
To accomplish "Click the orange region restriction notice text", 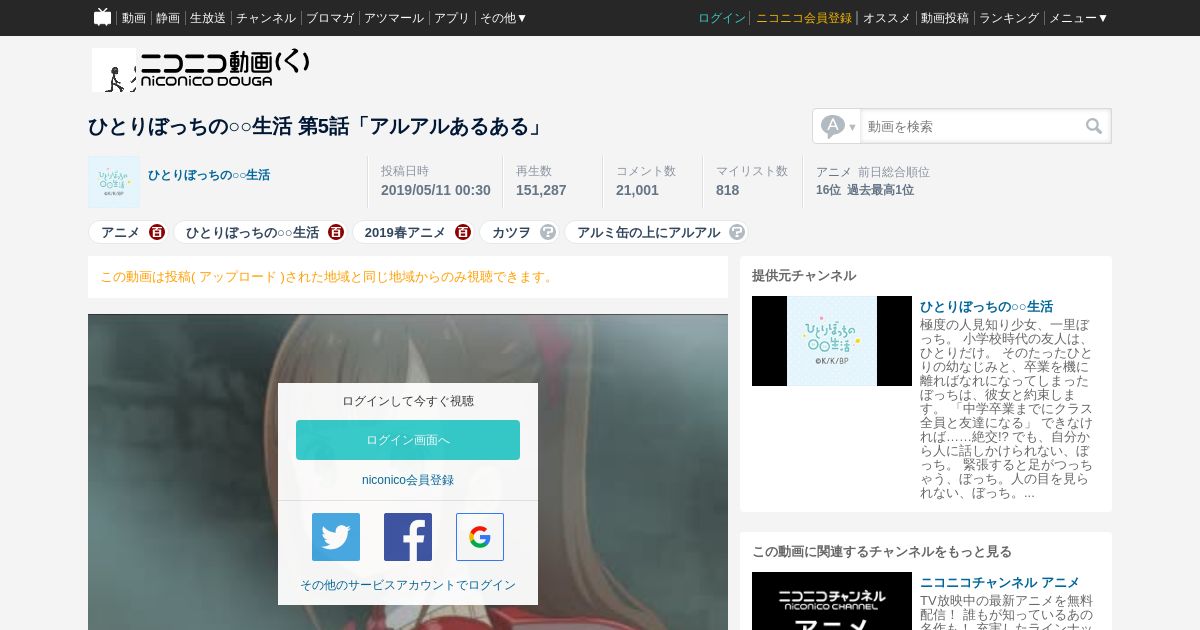I will pos(328,277).
